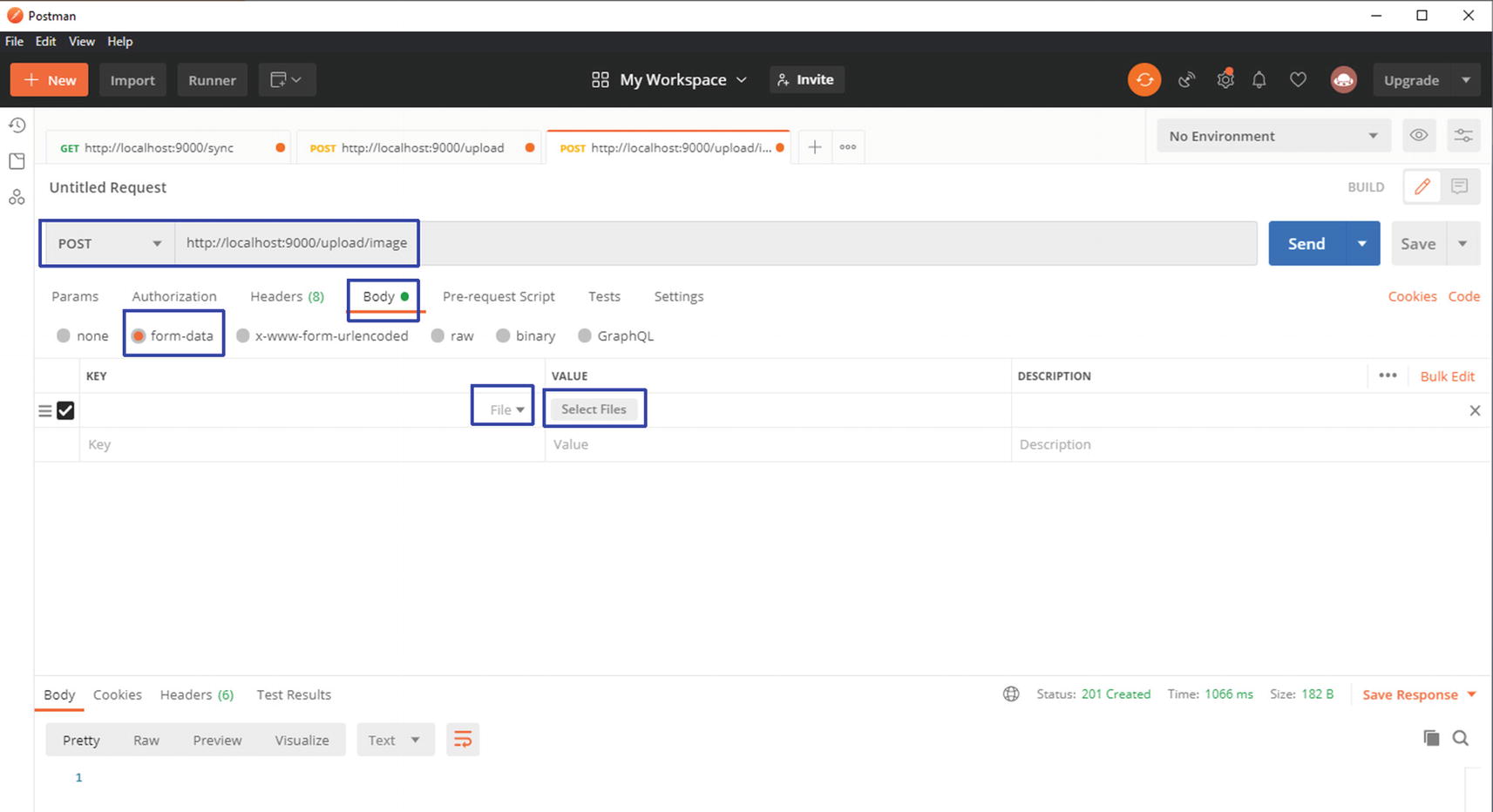The image size is (1493, 812).
Task: Open the notifications bell icon
Action: point(1259,80)
